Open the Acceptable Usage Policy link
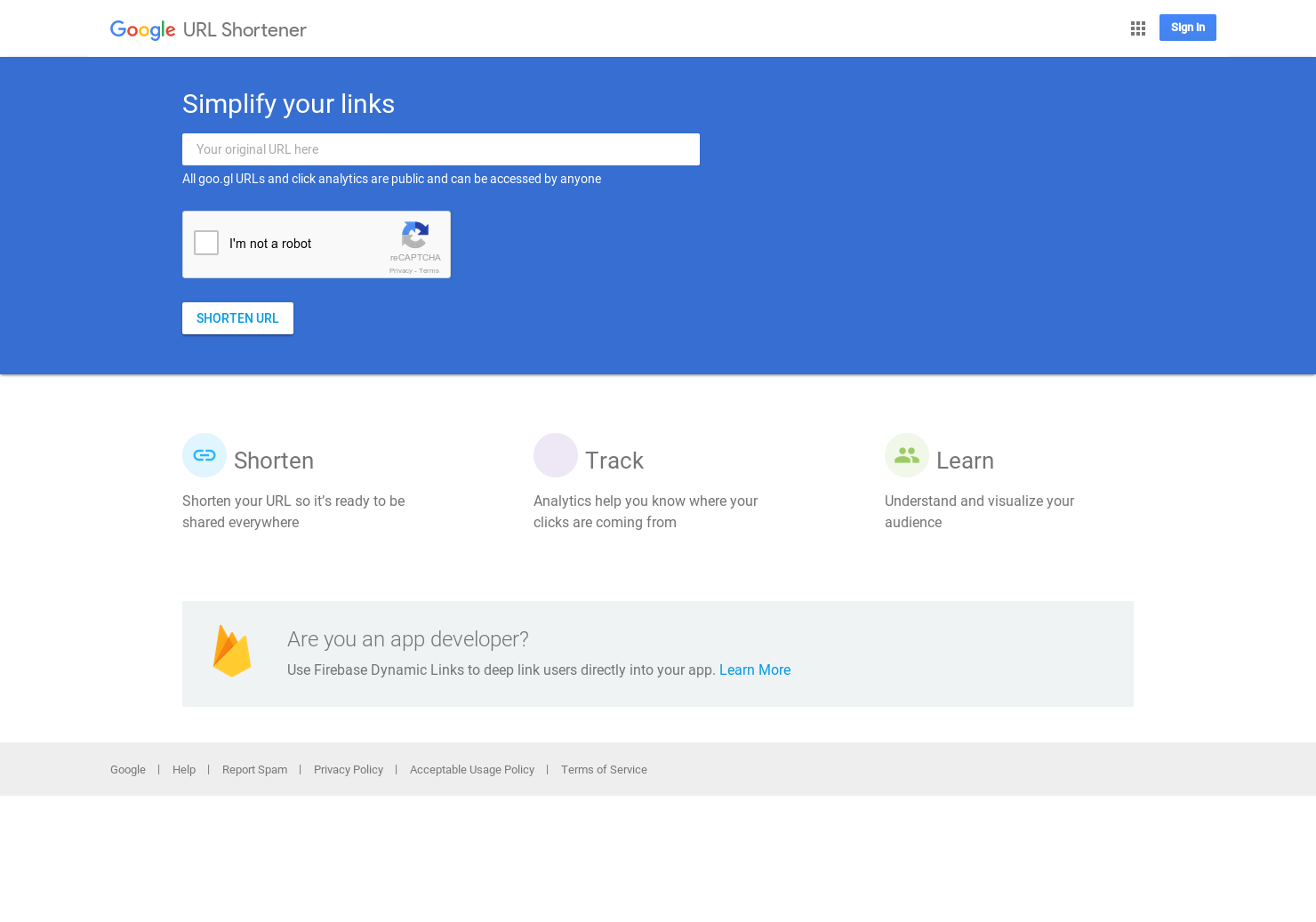 tap(472, 770)
